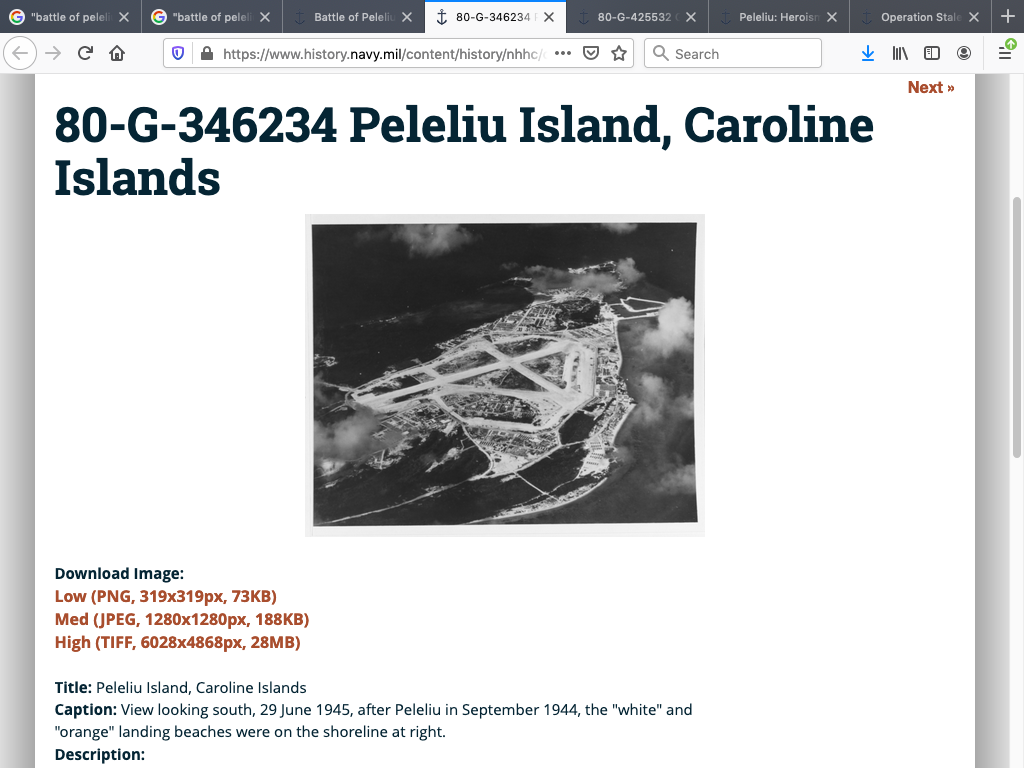
Task: Click the Peleliu Island aerial photo
Action: pos(504,375)
